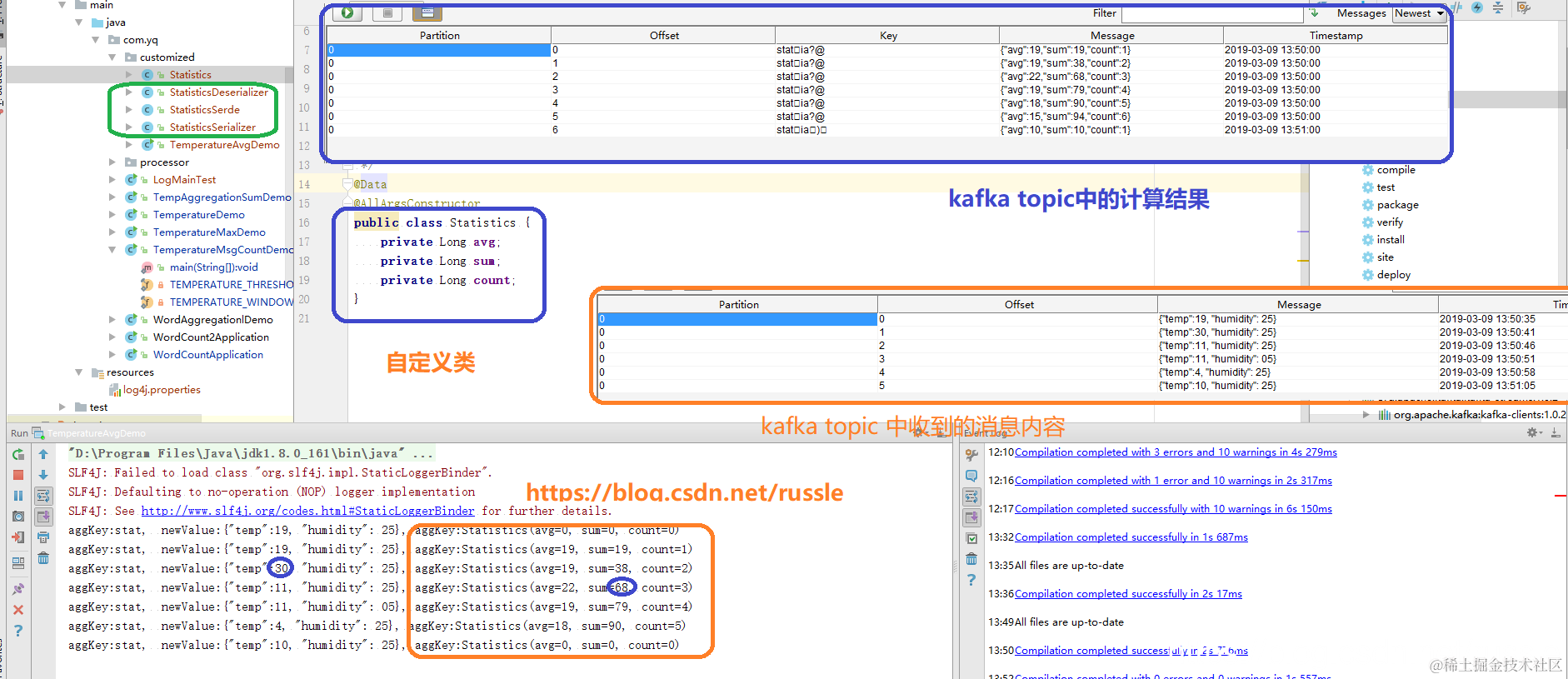Rerun TemperatureAvgDemo with the green rerun icon

click(18, 455)
